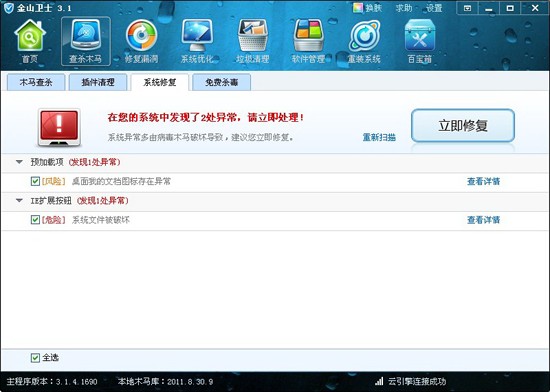Uncheck the 系统文件被破坏 item
This screenshot has width=550, height=392.
pos(35,220)
